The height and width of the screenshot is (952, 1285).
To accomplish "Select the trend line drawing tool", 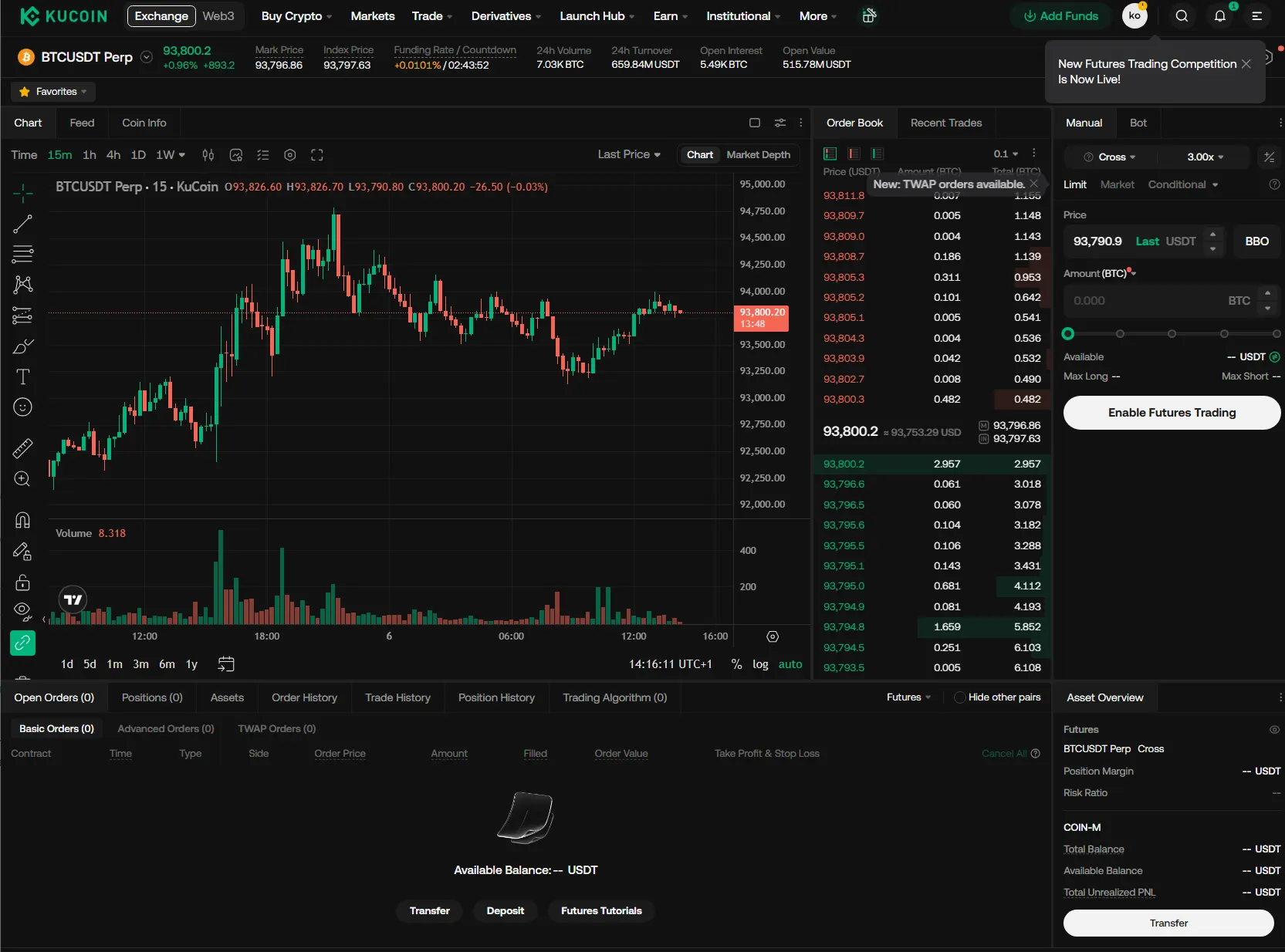I will pos(23,224).
